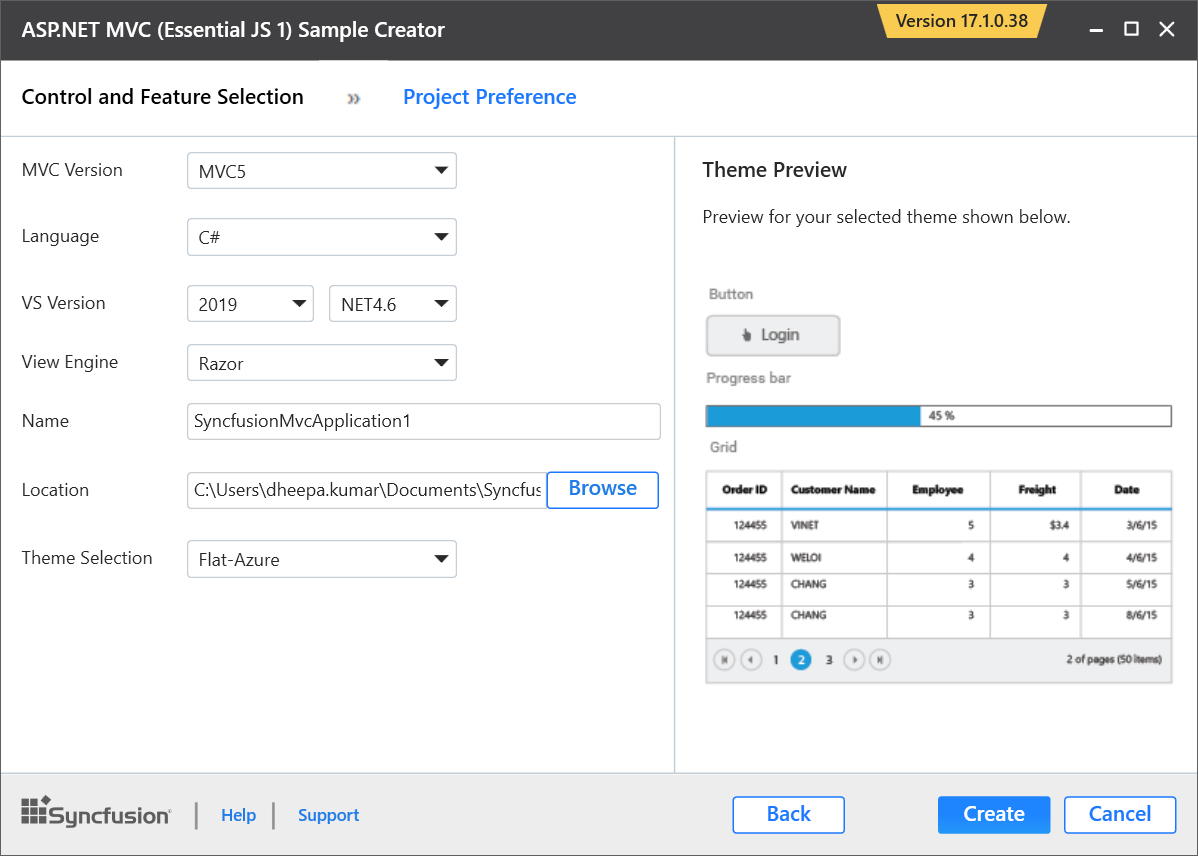The width and height of the screenshot is (1198, 856).
Task: Click the Browse button for location
Action: (x=602, y=489)
